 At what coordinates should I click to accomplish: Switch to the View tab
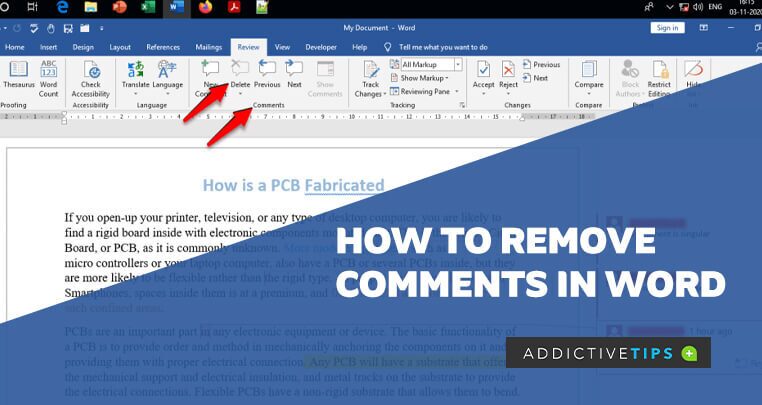pos(283,47)
